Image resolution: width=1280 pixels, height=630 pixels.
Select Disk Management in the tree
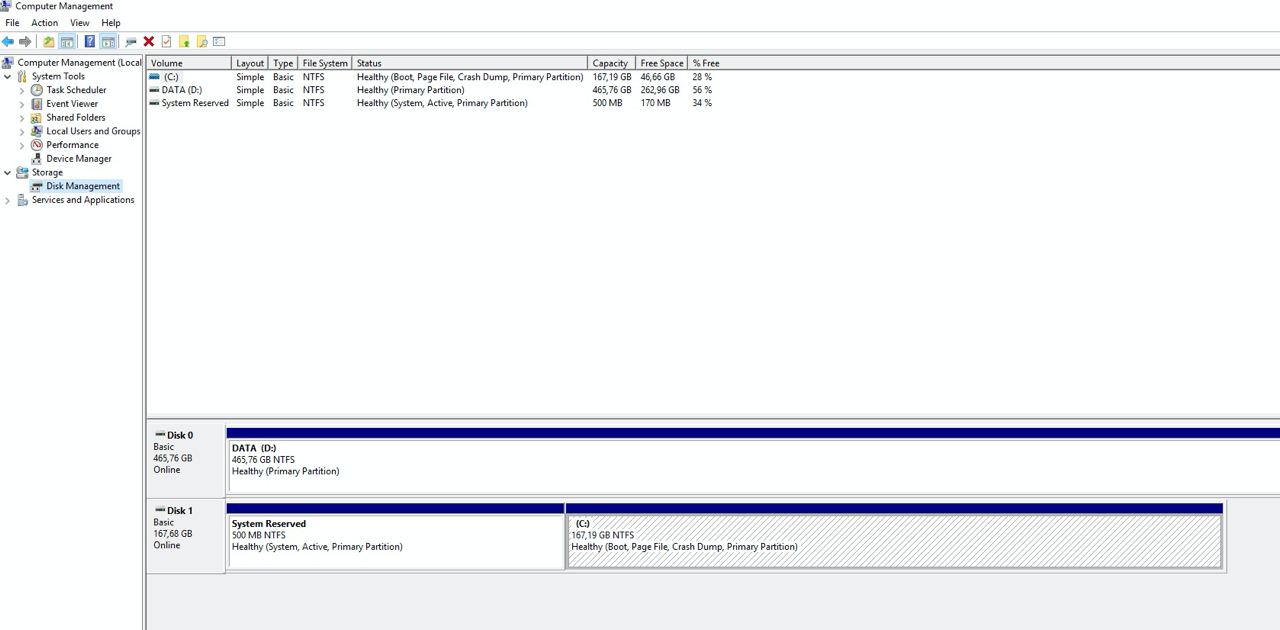83,186
